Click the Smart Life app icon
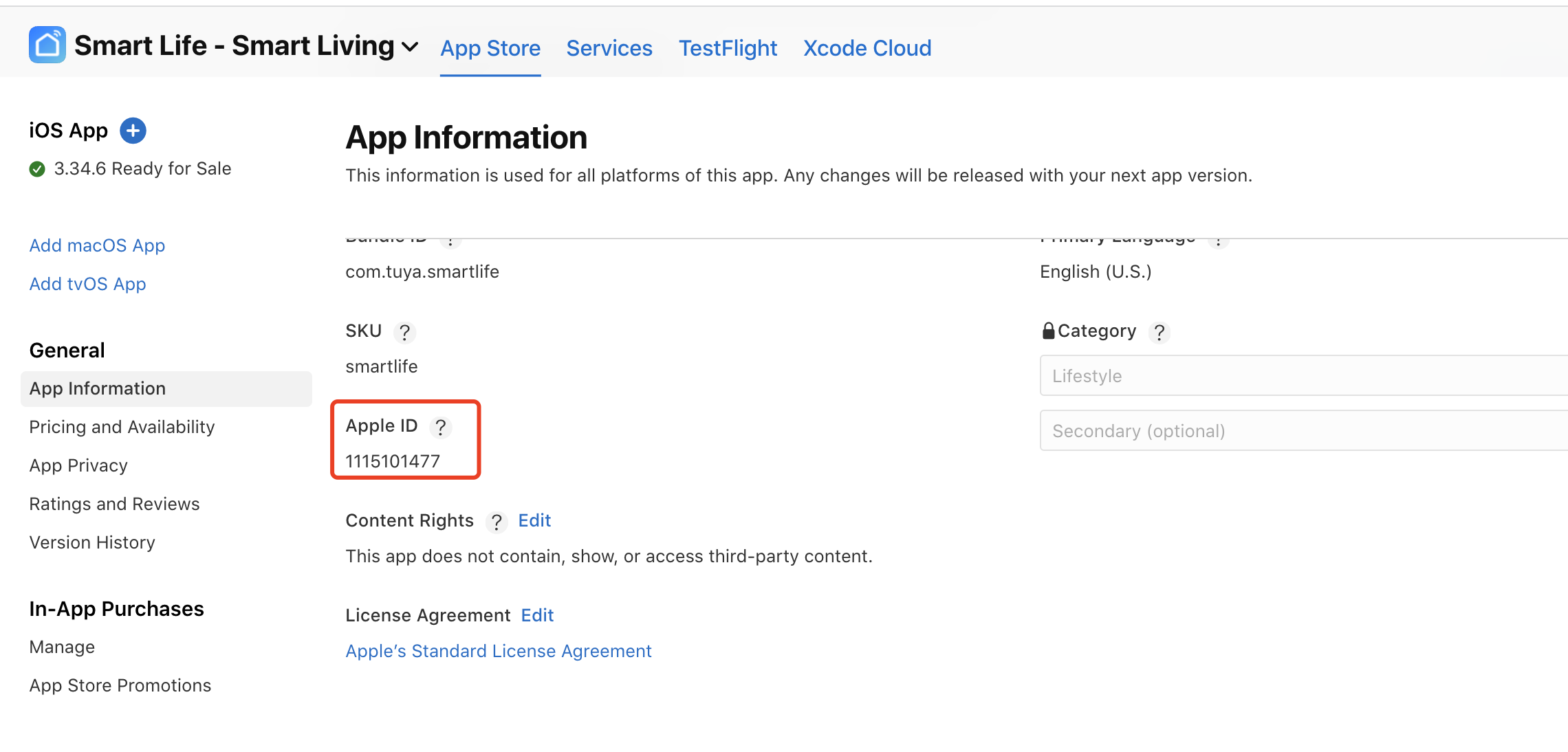 tap(47, 45)
